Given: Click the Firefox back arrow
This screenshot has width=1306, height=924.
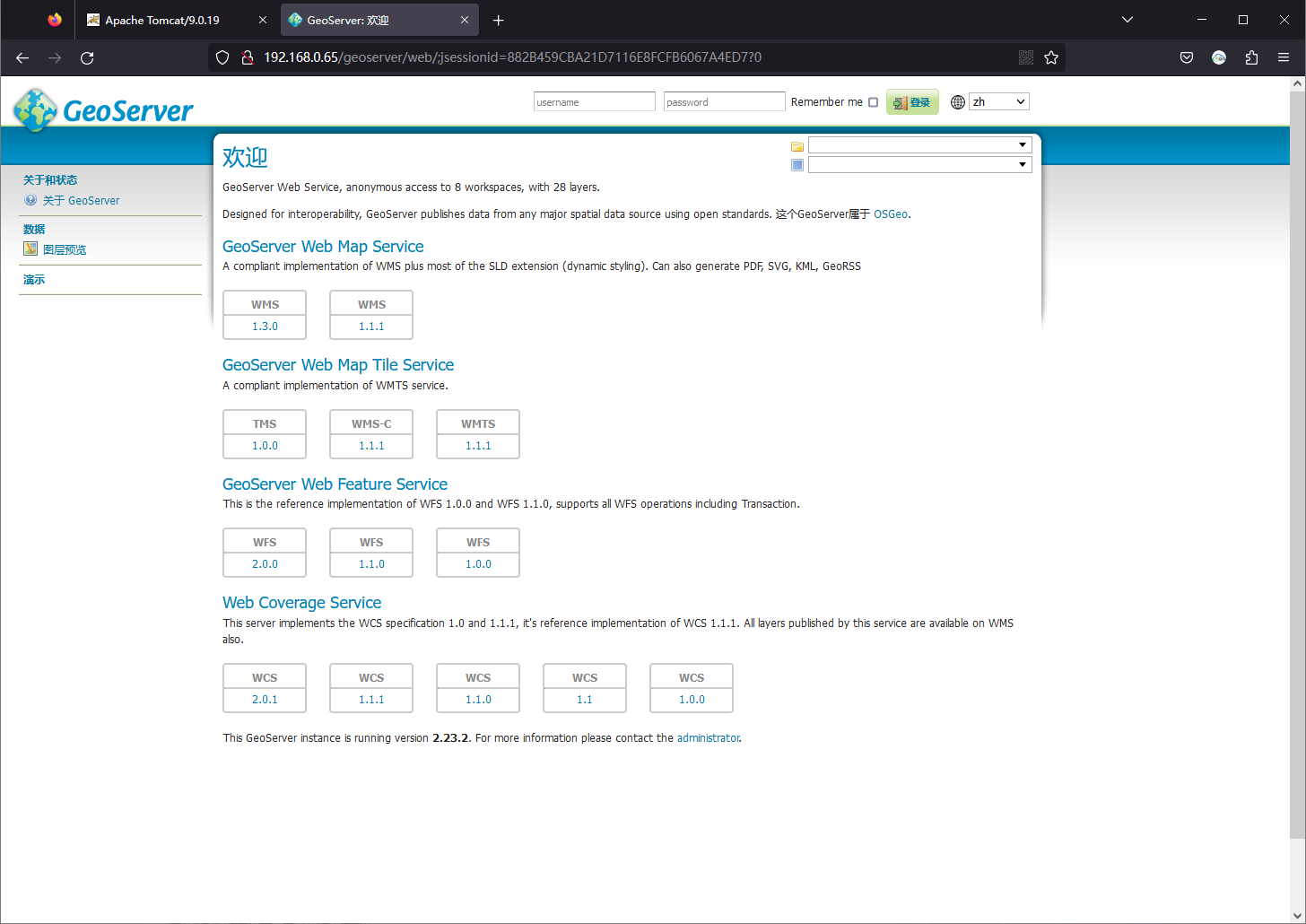Looking at the screenshot, I should 22,57.
